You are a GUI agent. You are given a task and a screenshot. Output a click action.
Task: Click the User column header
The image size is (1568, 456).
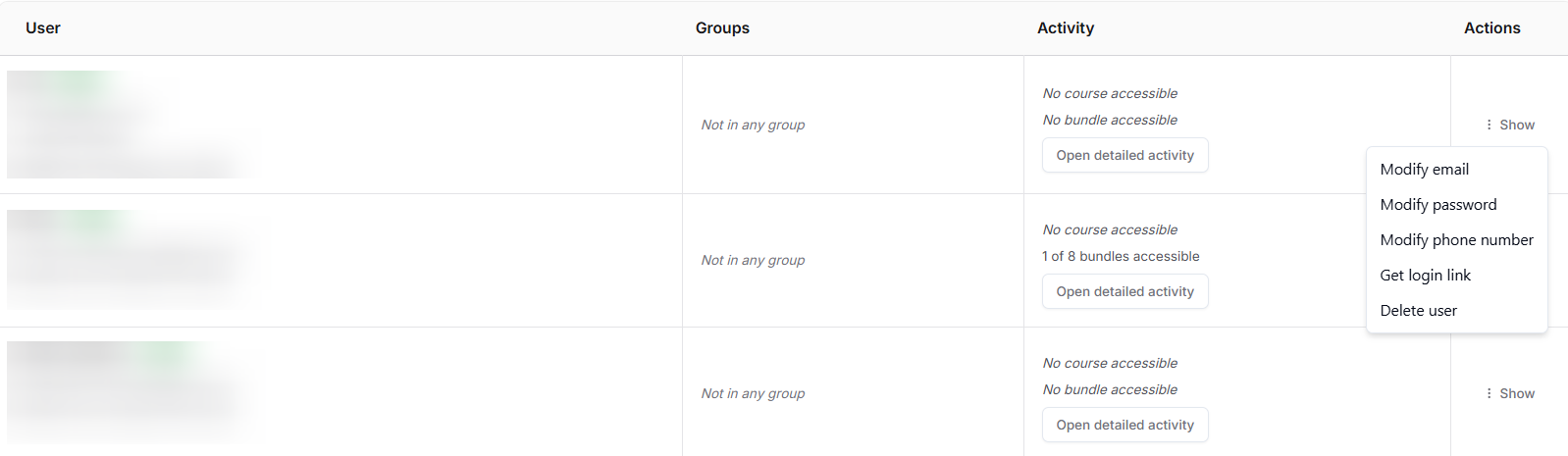click(x=43, y=28)
